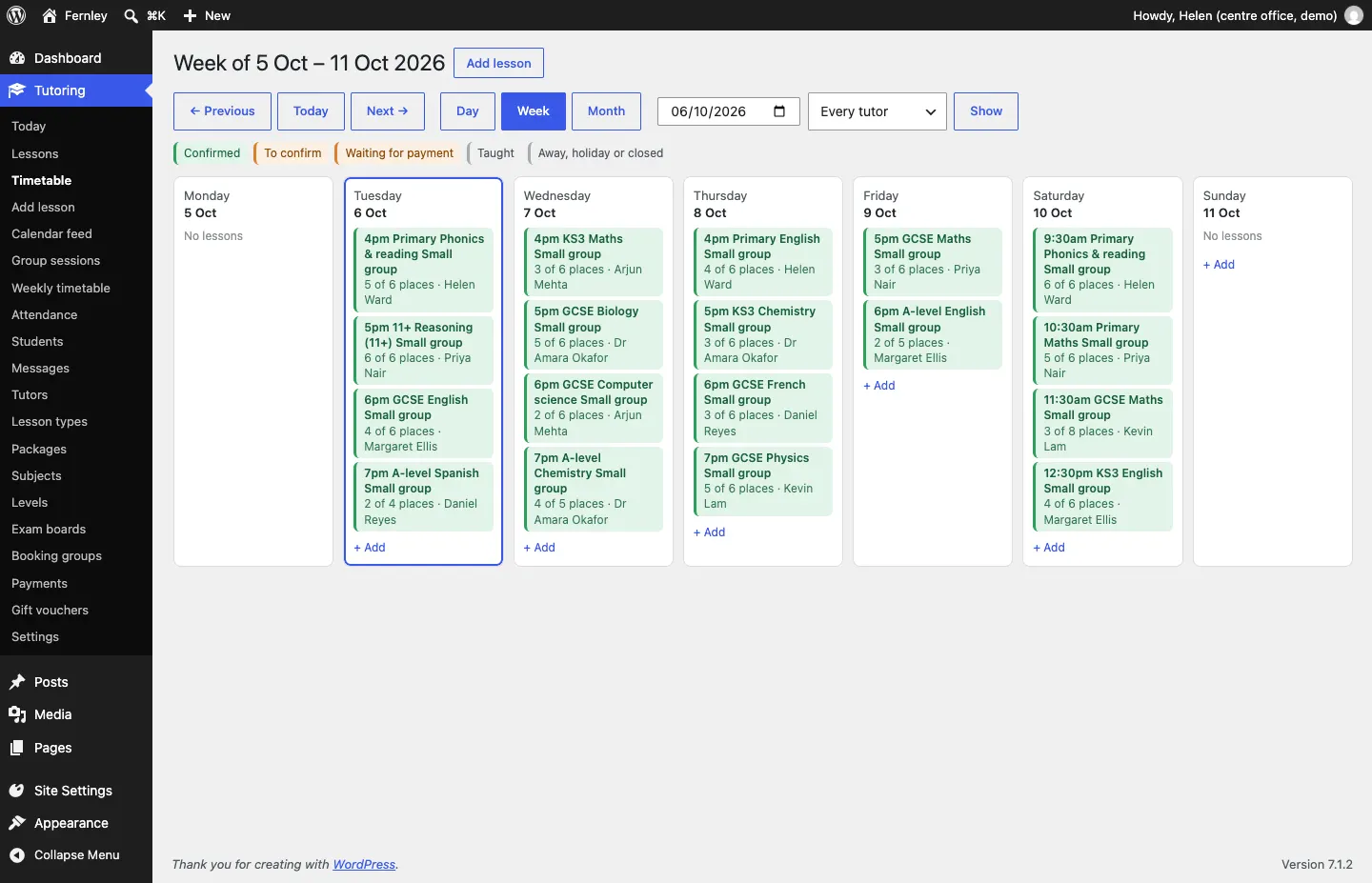Open the date picker calendar icon

pyautogui.click(x=779, y=110)
